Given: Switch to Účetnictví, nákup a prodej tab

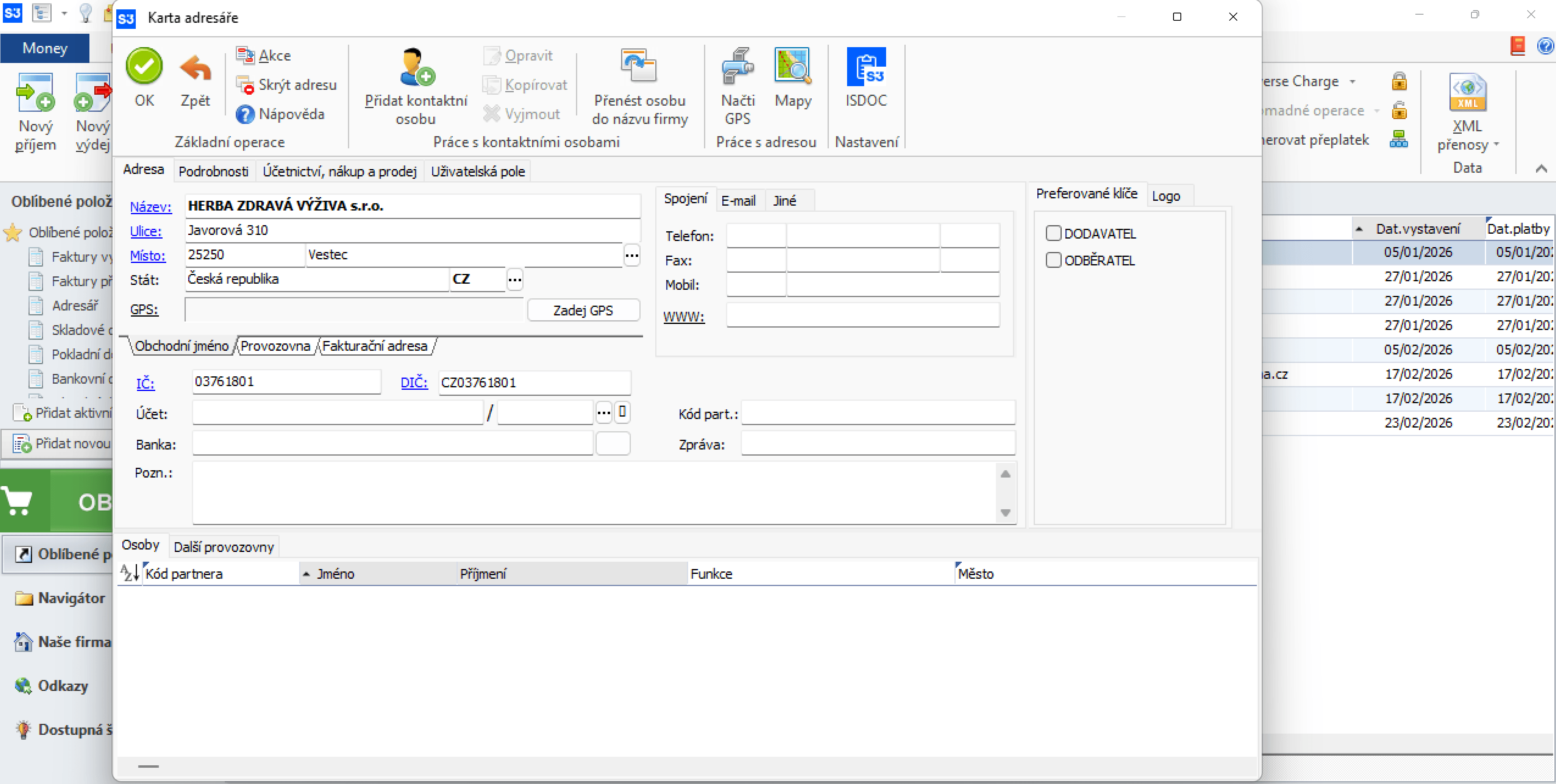Looking at the screenshot, I should [339, 172].
